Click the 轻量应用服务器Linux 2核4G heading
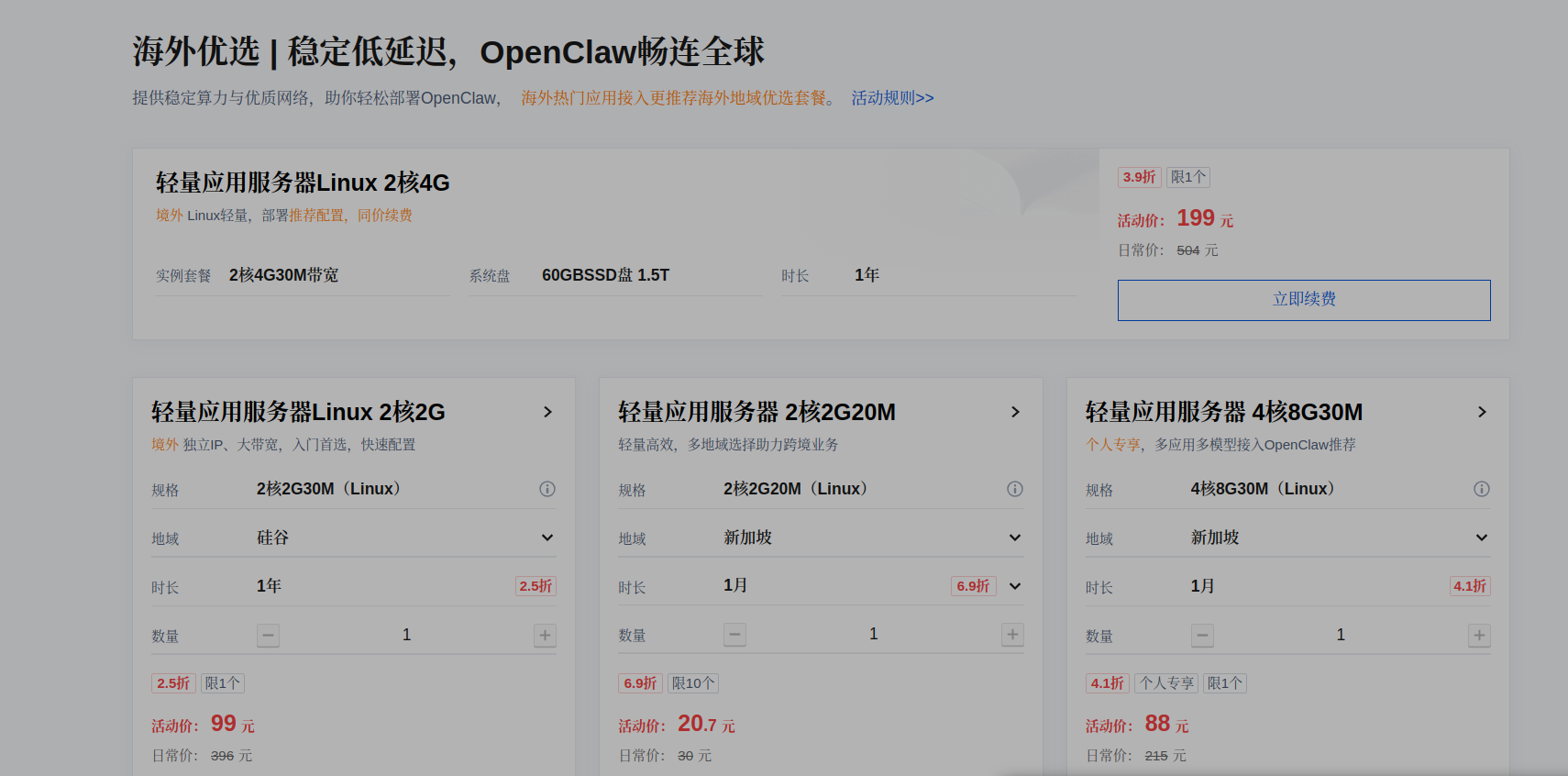Image resolution: width=1568 pixels, height=776 pixels. click(303, 183)
